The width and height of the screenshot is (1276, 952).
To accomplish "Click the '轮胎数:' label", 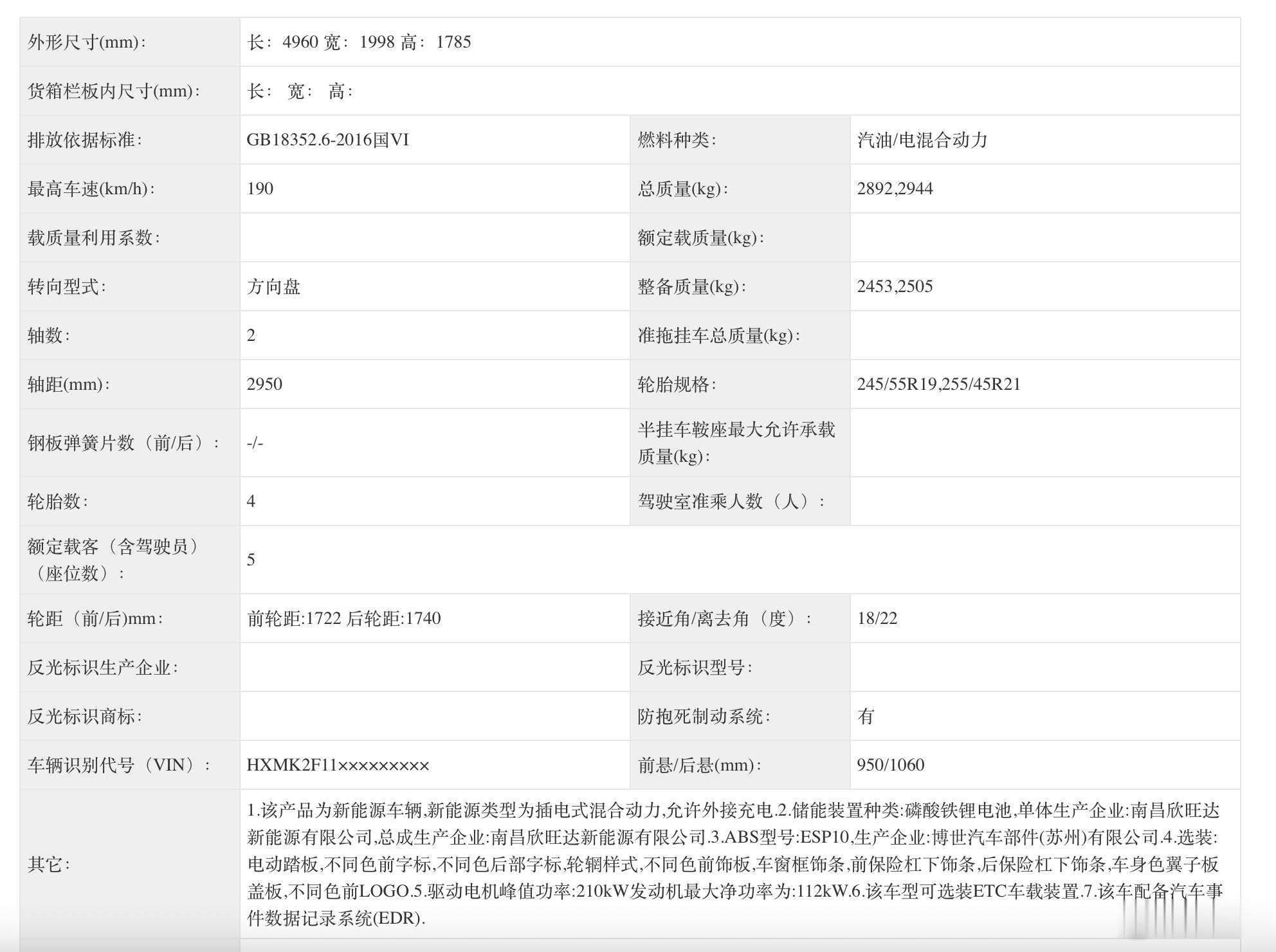I will [57, 501].
